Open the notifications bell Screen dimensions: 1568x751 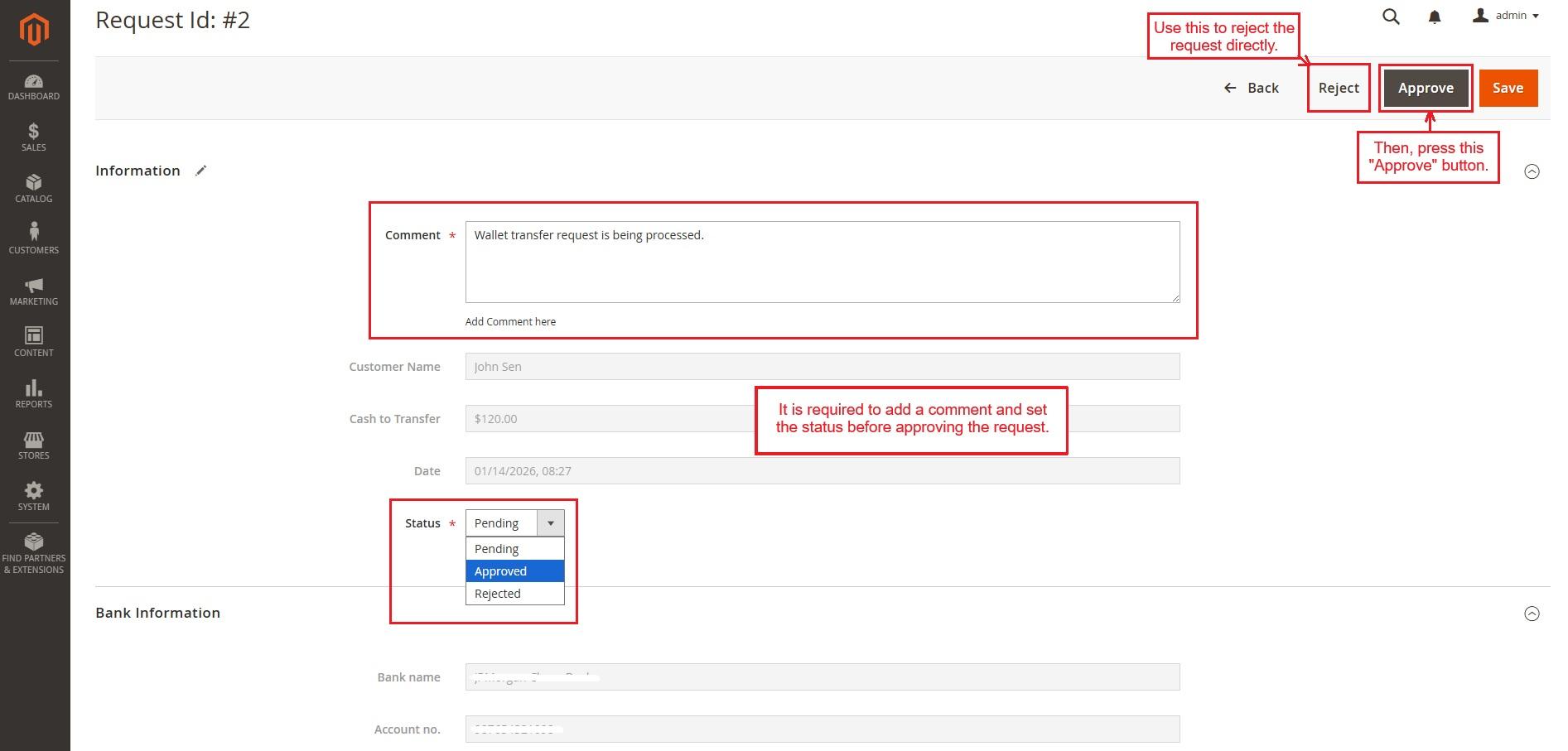(x=1435, y=17)
